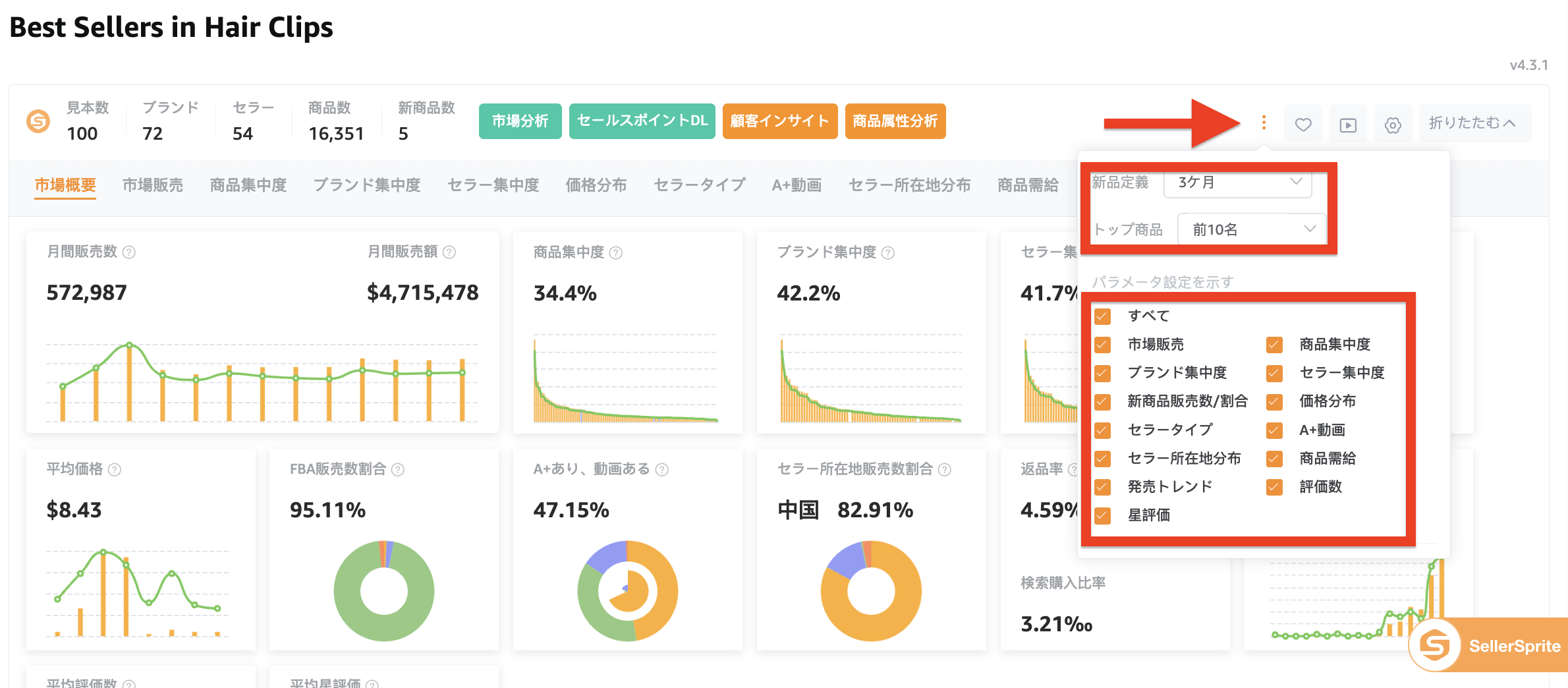Open the three-dot more options menu
This screenshot has height=688, width=1568.
click(x=1264, y=123)
